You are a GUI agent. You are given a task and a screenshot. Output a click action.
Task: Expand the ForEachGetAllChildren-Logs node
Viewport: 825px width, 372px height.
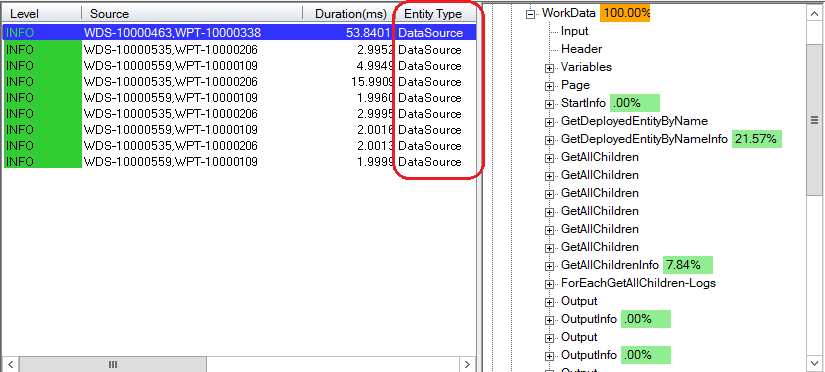tap(549, 284)
